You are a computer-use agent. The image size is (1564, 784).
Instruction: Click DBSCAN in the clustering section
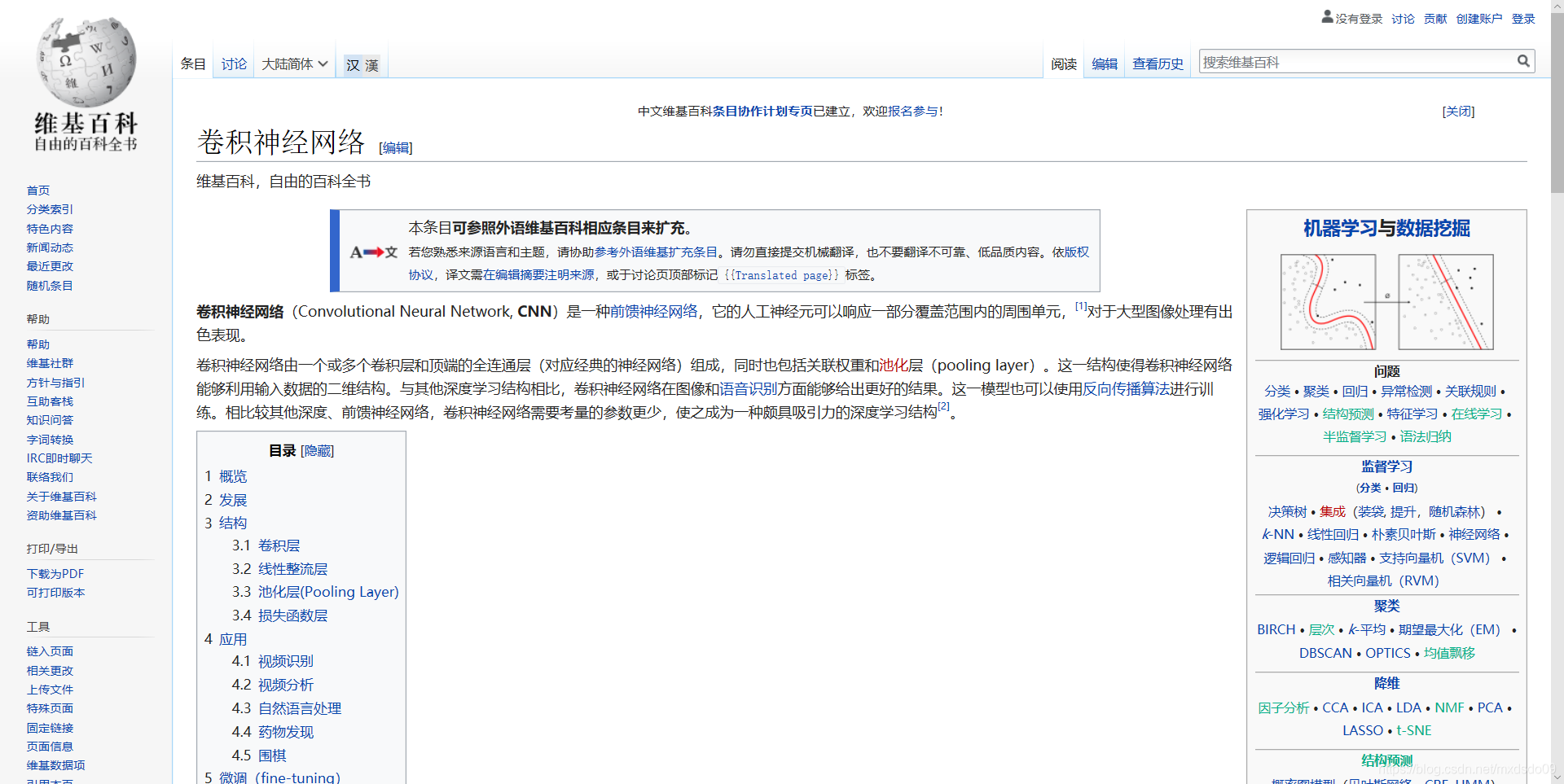[1325, 653]
